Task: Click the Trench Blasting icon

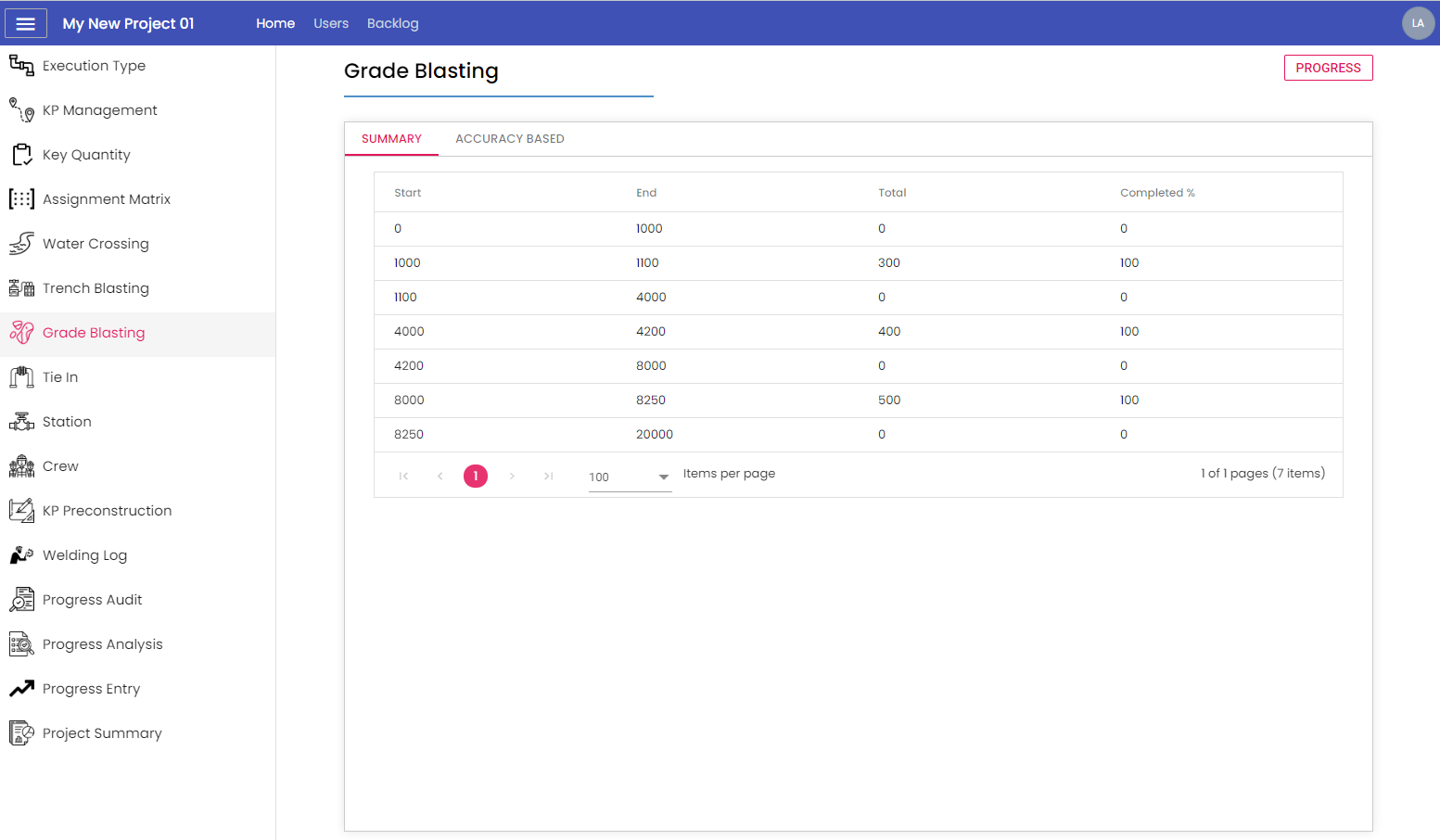Action: click(x=21, y=287)
